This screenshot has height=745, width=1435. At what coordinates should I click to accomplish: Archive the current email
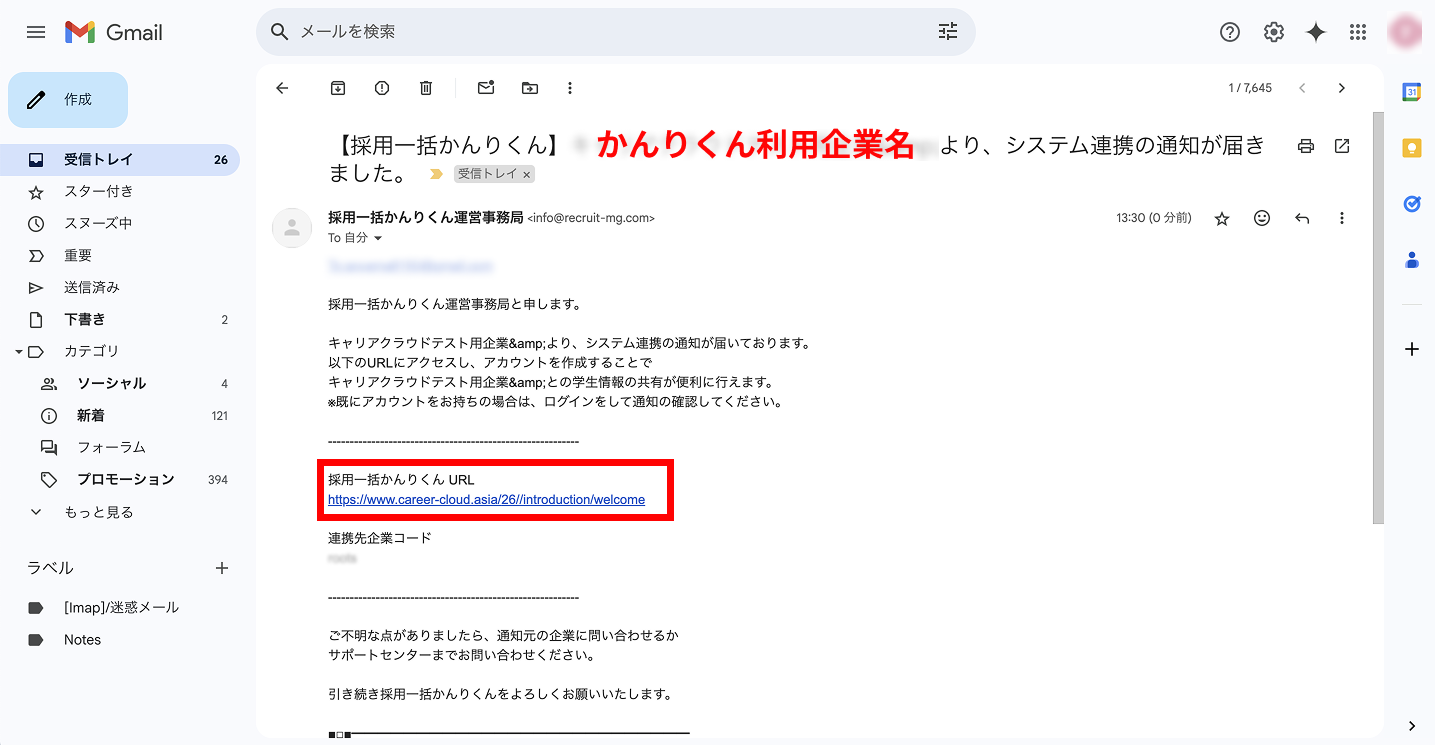click(x=337, y=88)
